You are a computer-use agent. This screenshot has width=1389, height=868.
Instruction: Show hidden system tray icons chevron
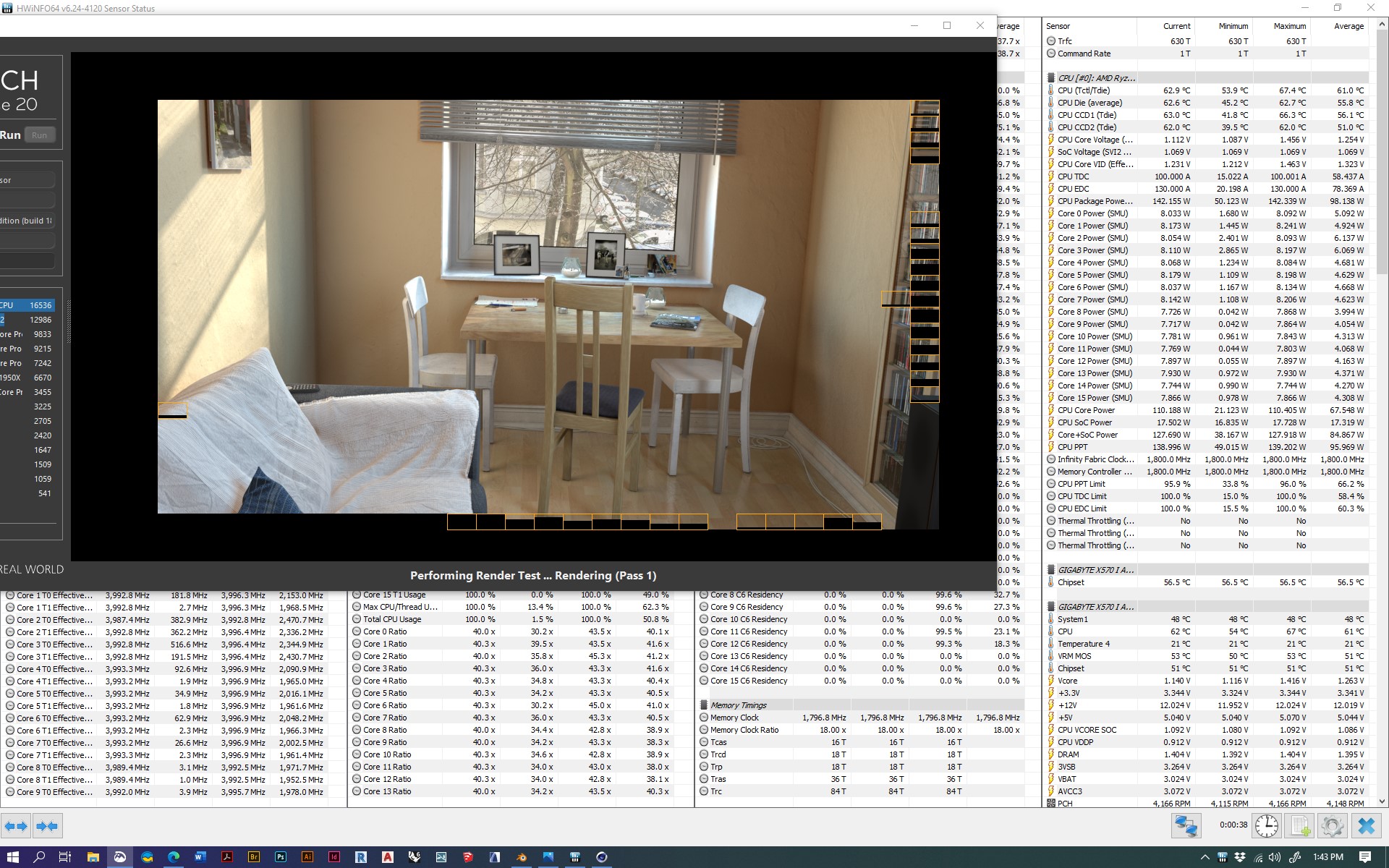point(1205,857)
